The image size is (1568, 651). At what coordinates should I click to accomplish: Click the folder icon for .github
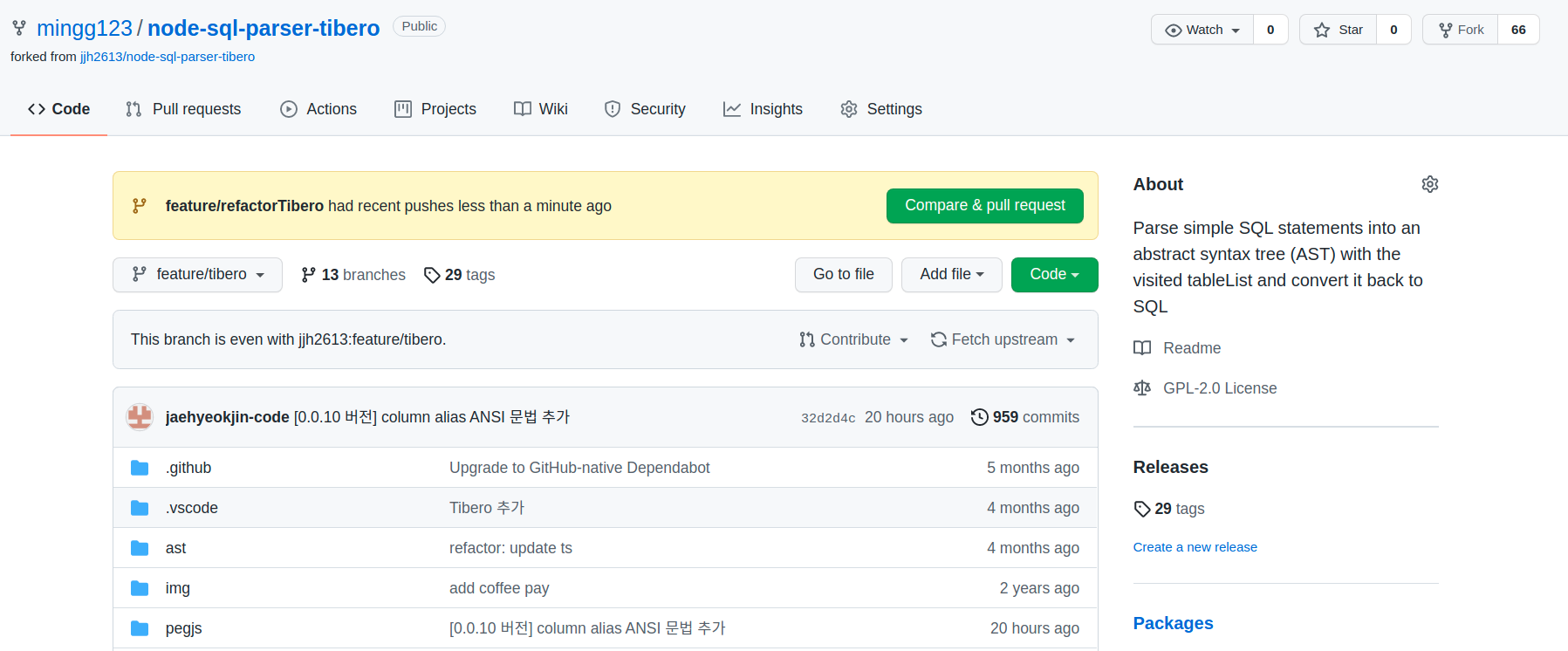140,468
